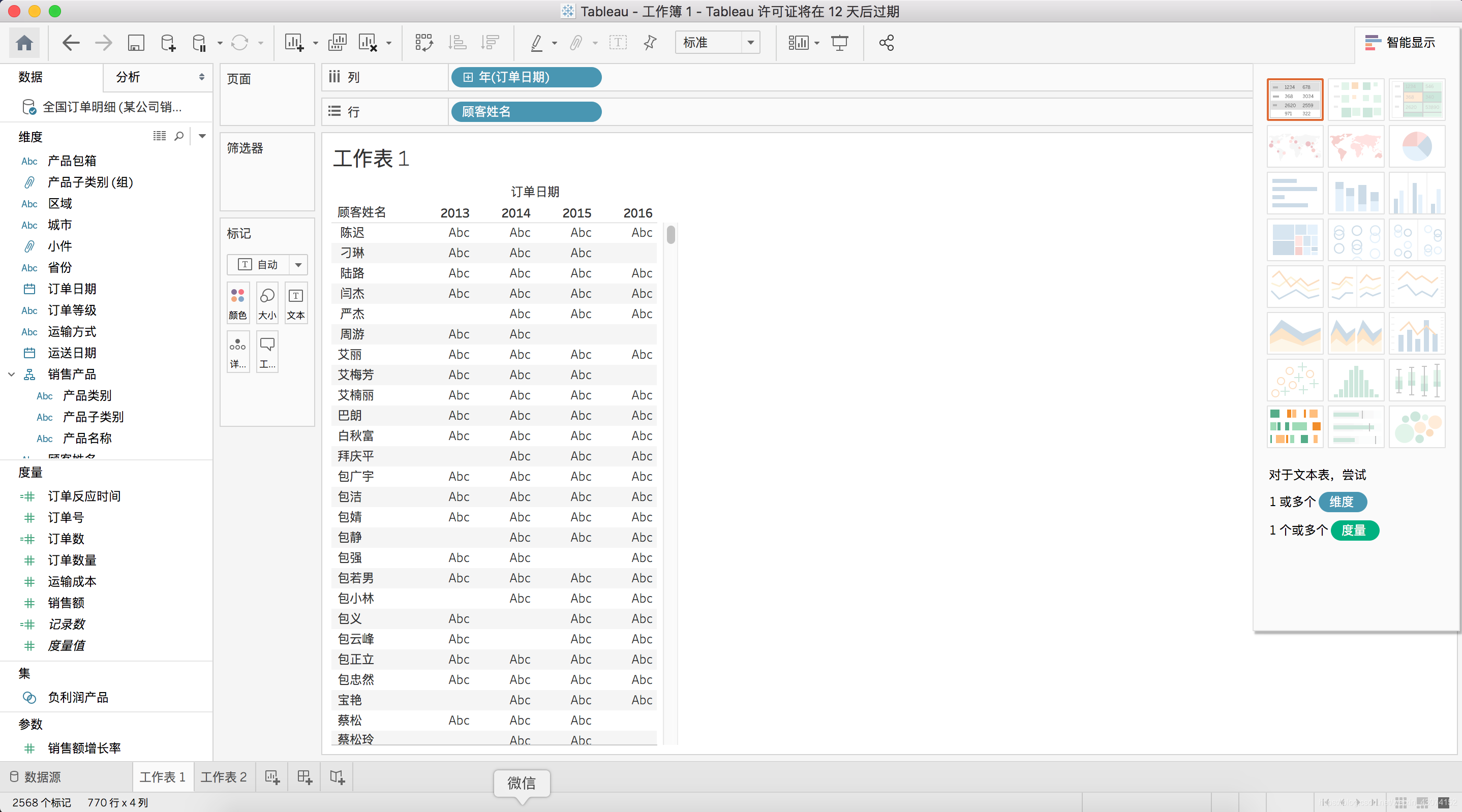This screenshot has width=1462, height=812.
Task: Select the 订单日期 dimension field
Action: [x=72, y=289]
